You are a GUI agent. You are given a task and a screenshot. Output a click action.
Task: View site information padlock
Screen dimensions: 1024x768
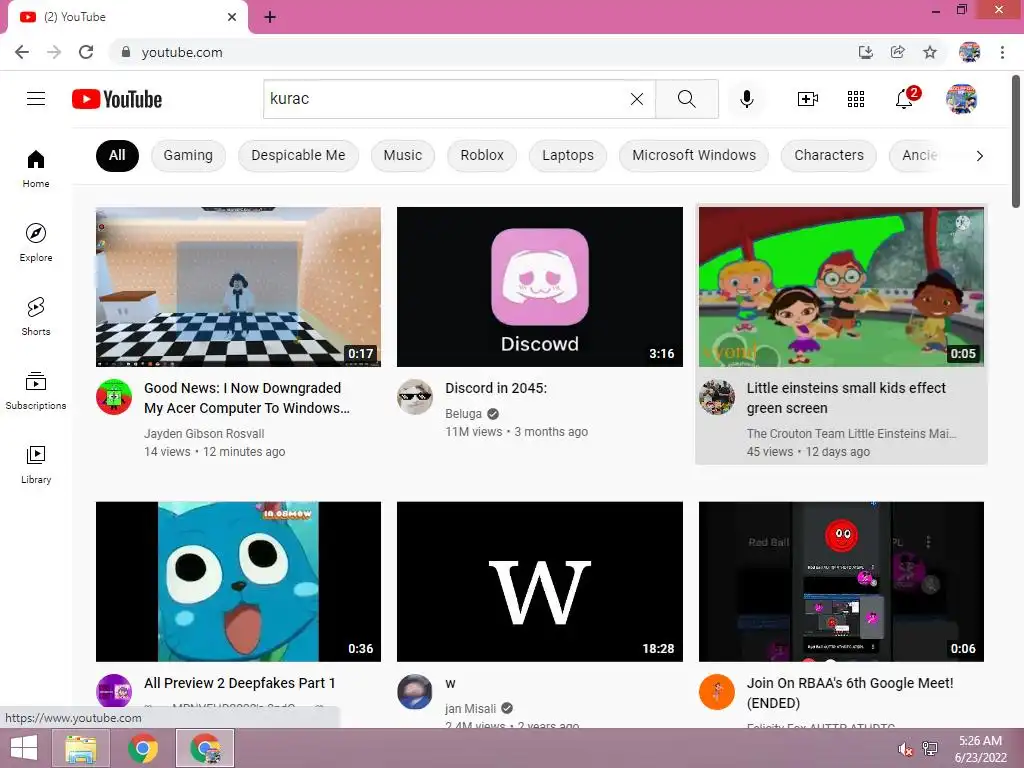coord(126,52)
